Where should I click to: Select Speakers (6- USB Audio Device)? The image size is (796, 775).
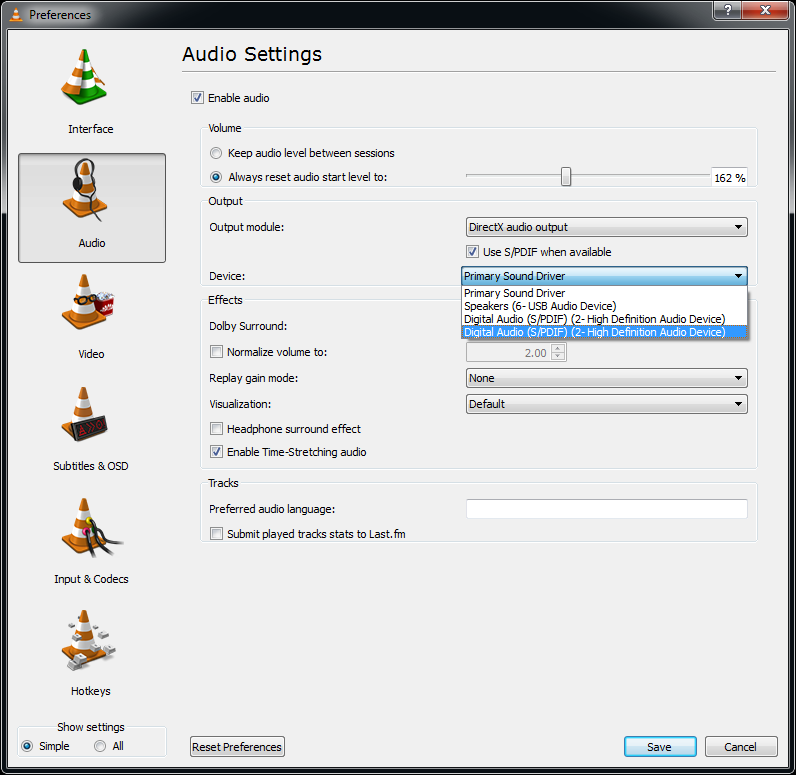tap(604, 306)
